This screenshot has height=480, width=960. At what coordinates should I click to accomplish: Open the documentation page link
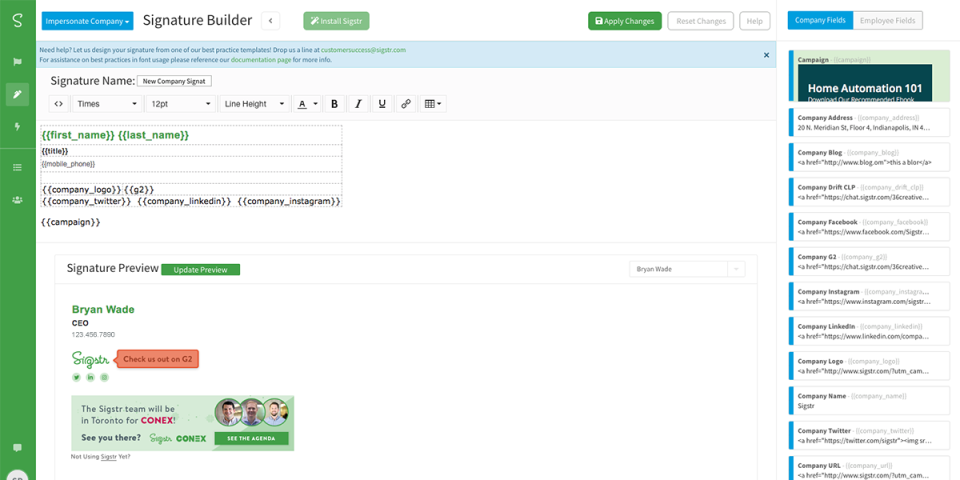point(261,60)
